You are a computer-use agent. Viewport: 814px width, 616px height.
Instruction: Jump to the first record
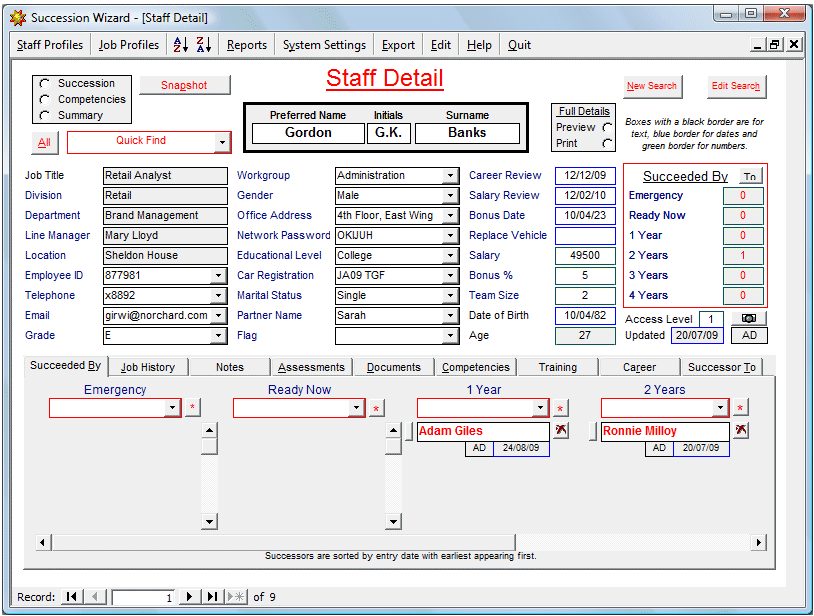(72, 597)
